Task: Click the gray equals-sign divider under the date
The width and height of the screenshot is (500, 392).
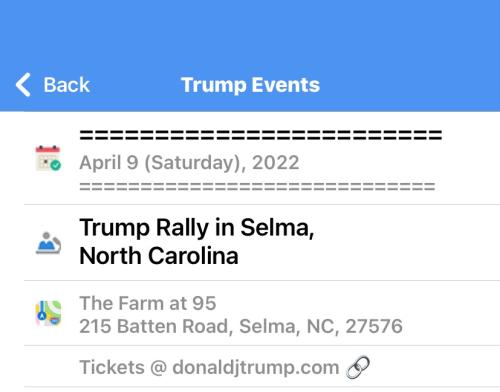Action: tap(257, 186)
